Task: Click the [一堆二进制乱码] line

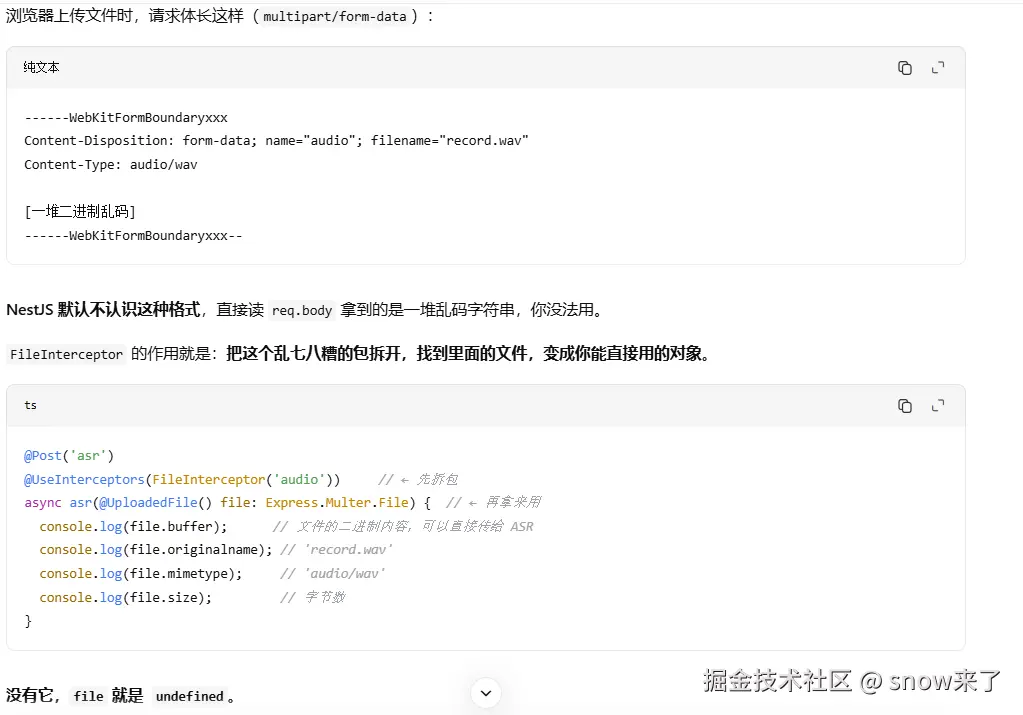Action: tap(80, 211)
